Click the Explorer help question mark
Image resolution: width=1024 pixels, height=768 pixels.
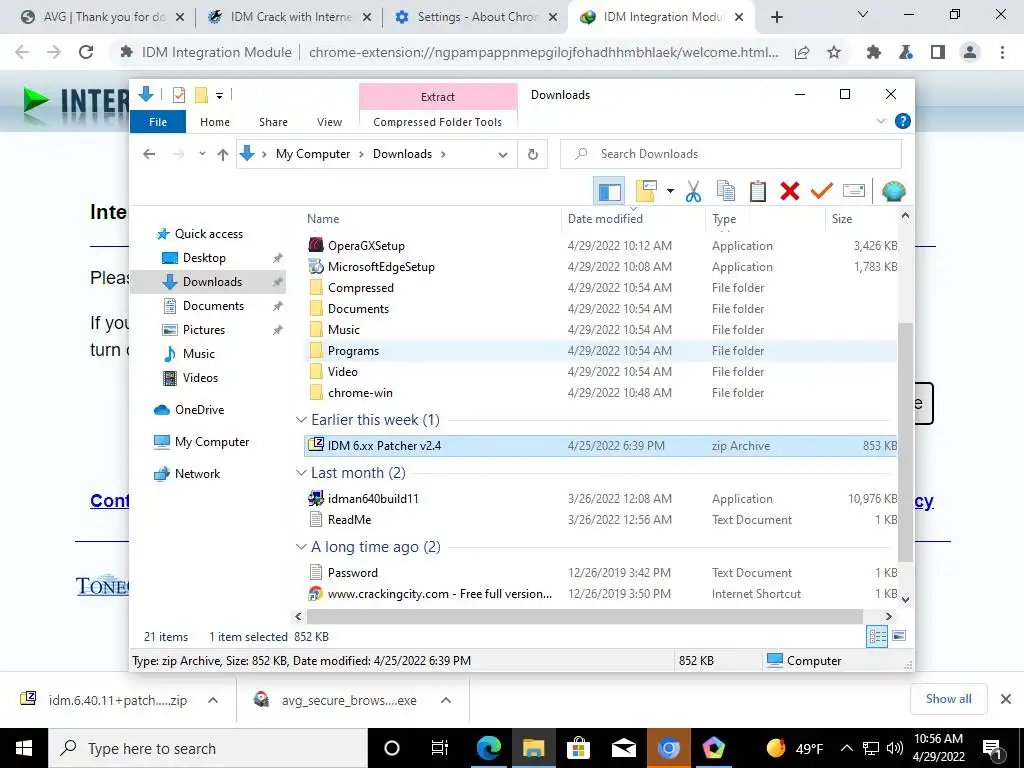pyautogui.click(x=903, y=121)
